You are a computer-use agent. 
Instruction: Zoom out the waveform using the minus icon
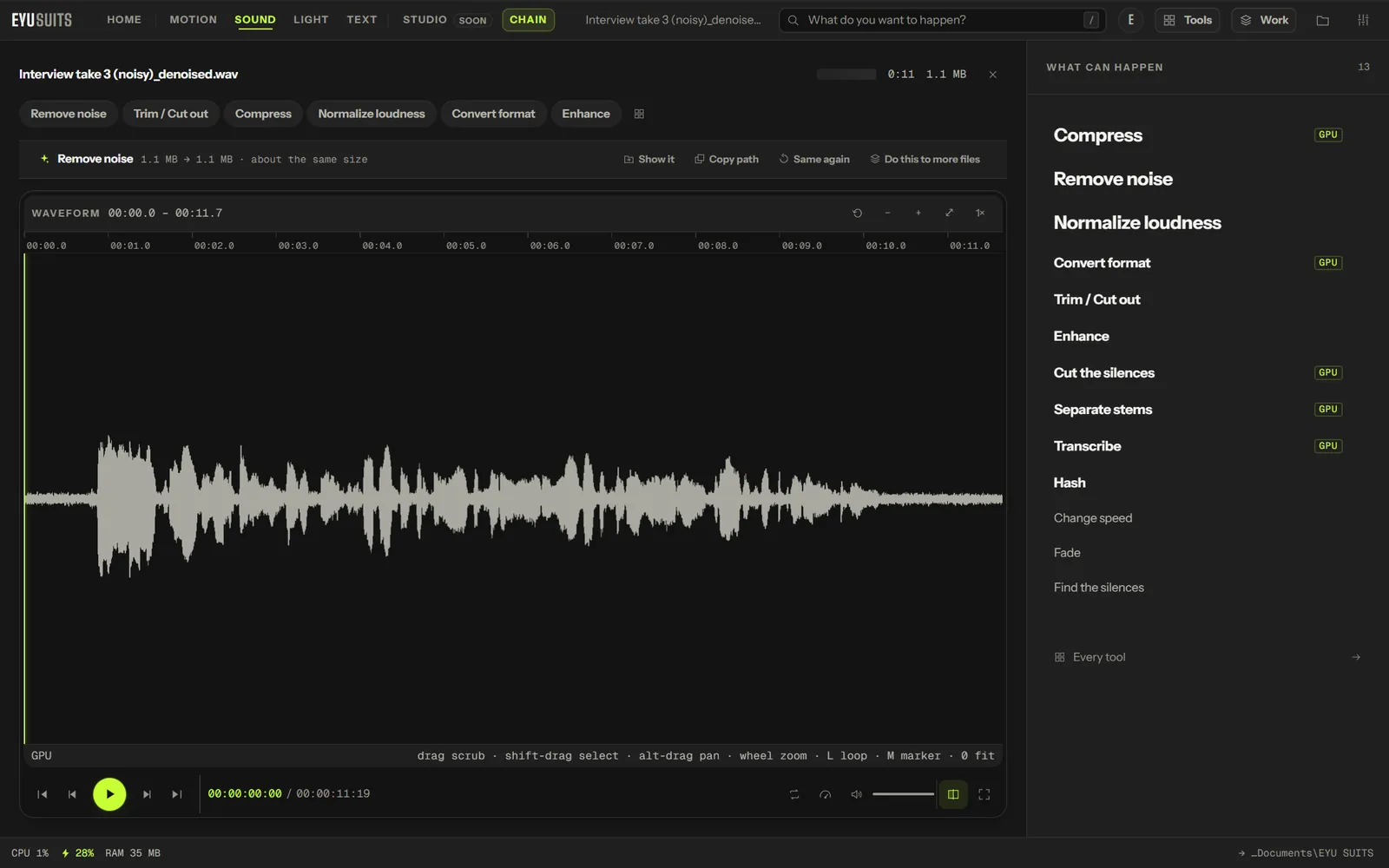click(x=887, y=213)
